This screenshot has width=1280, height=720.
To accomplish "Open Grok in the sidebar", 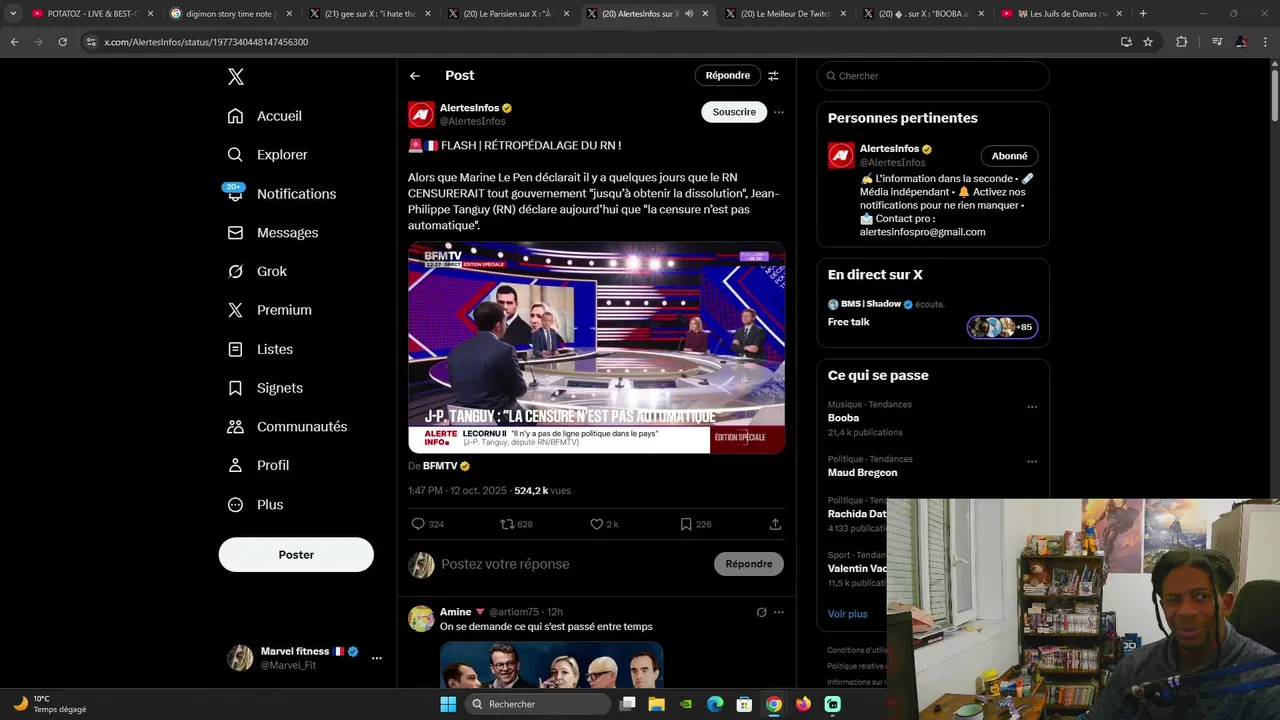I will pyautogui.click(x=258, y=272).
